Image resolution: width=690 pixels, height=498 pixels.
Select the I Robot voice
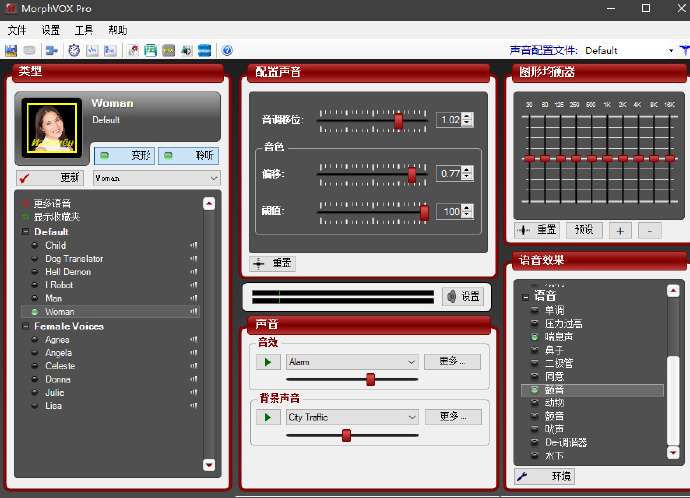(59, 285)
